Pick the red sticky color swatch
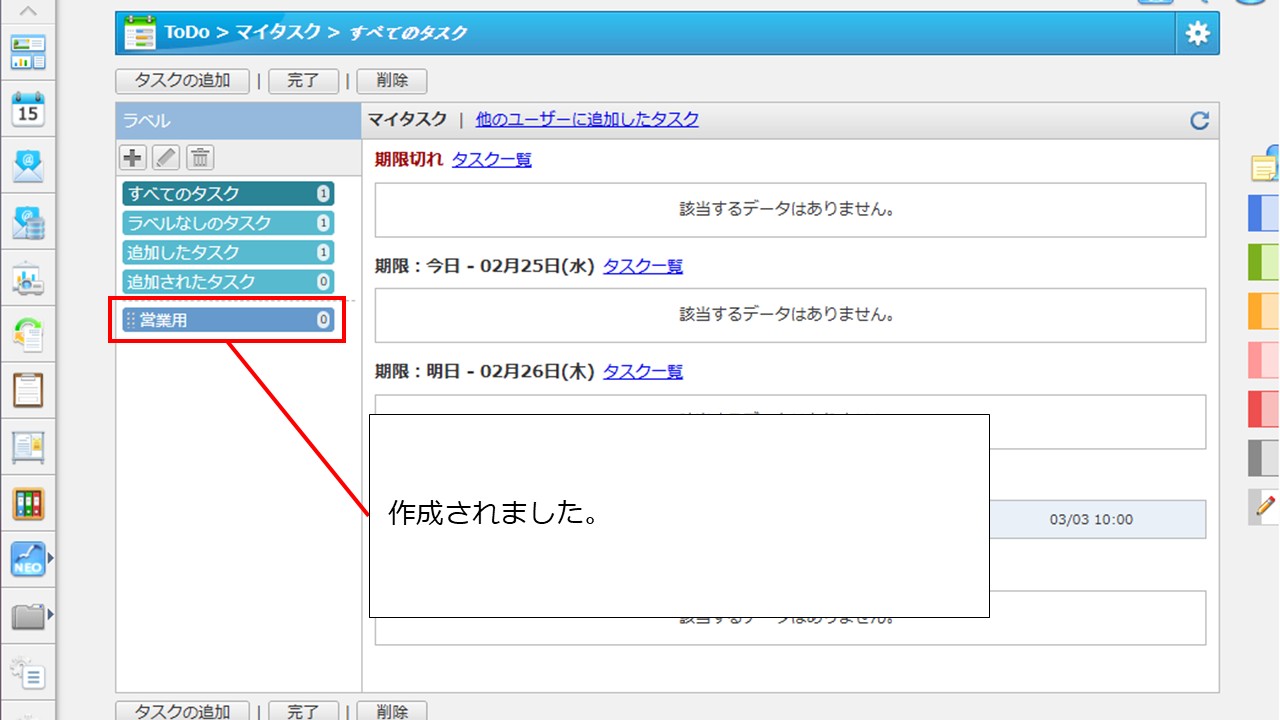This screenshot has height=720, width=1280. 1264,409
